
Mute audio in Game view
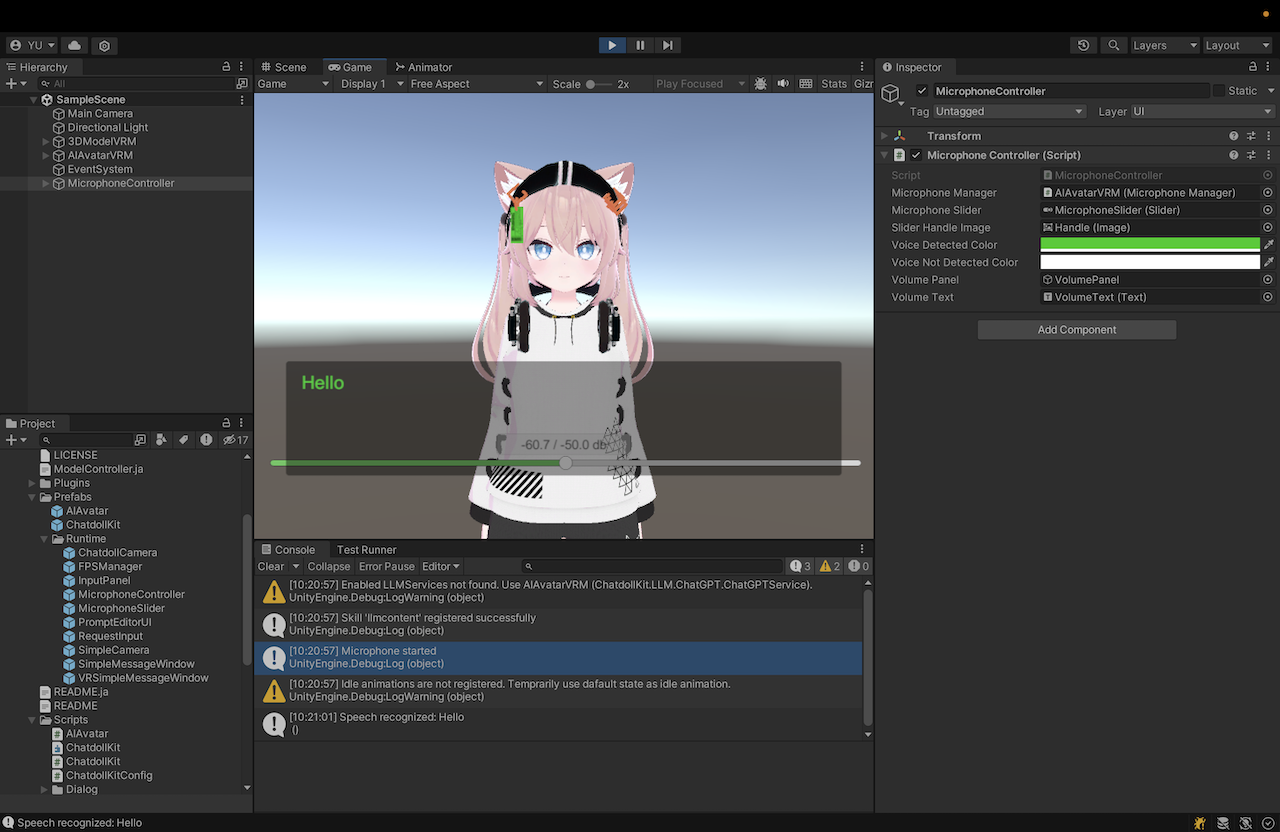(783, 84)
